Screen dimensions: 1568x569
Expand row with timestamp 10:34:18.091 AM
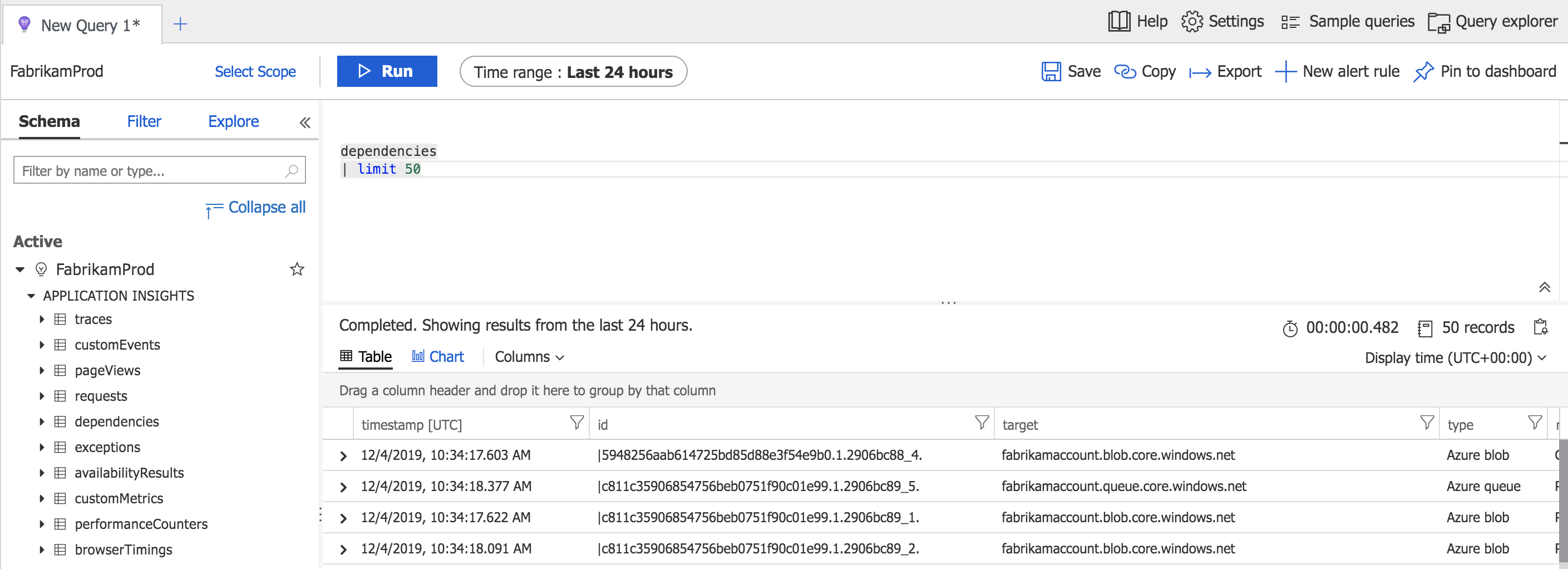pyautogui.click(x=343, y=549)
